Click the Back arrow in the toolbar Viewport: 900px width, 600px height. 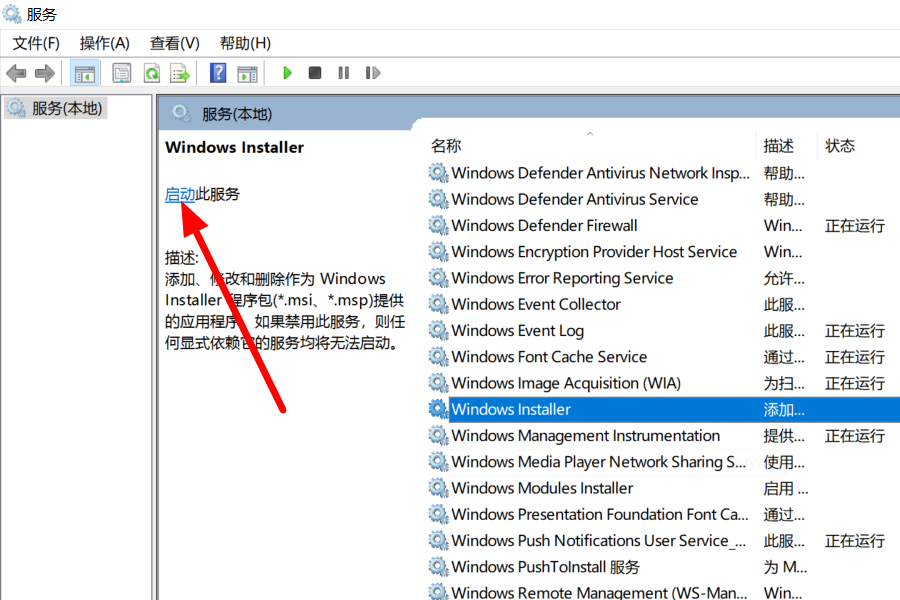tap(16, 73)
